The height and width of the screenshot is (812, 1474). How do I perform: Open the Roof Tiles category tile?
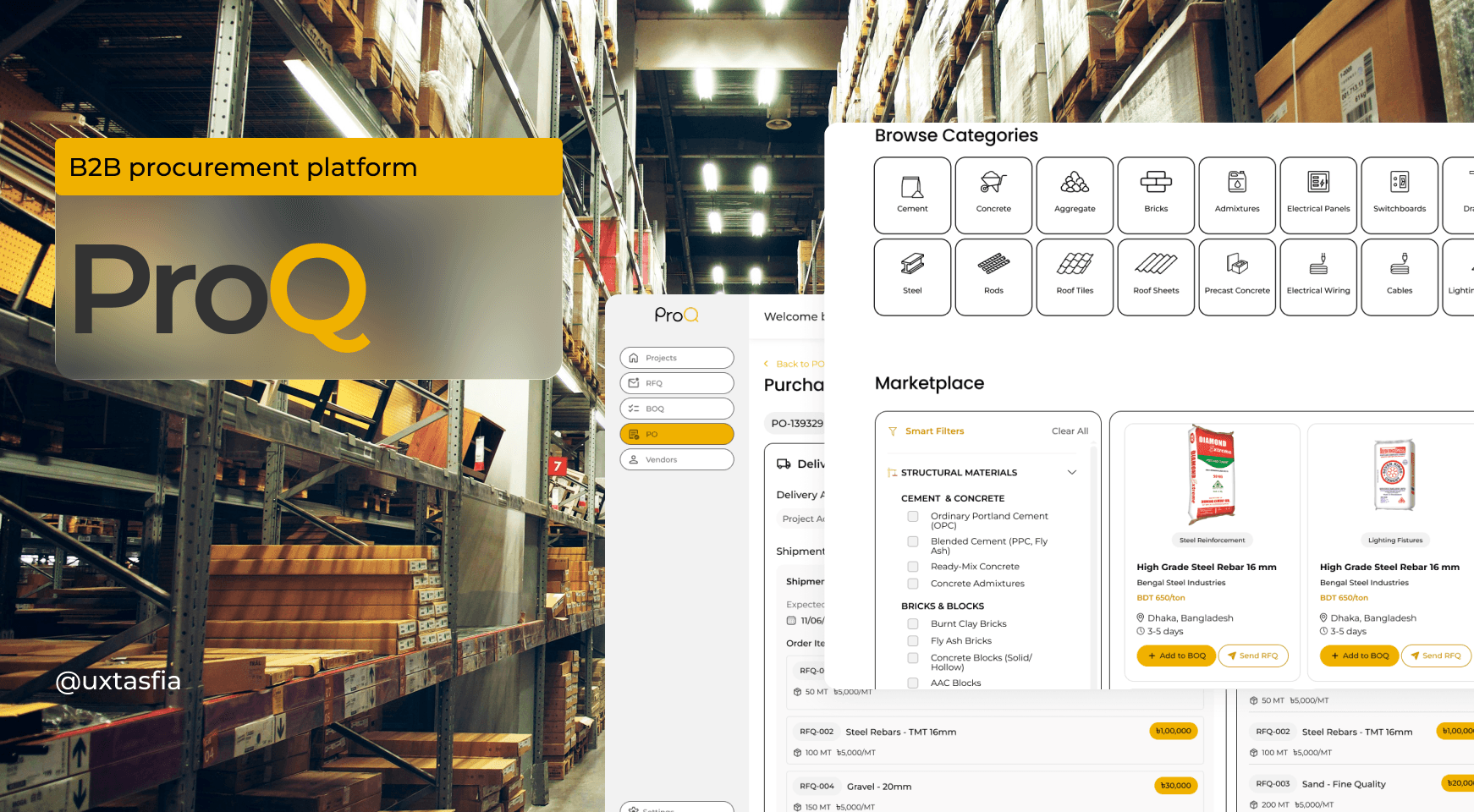1075,277
